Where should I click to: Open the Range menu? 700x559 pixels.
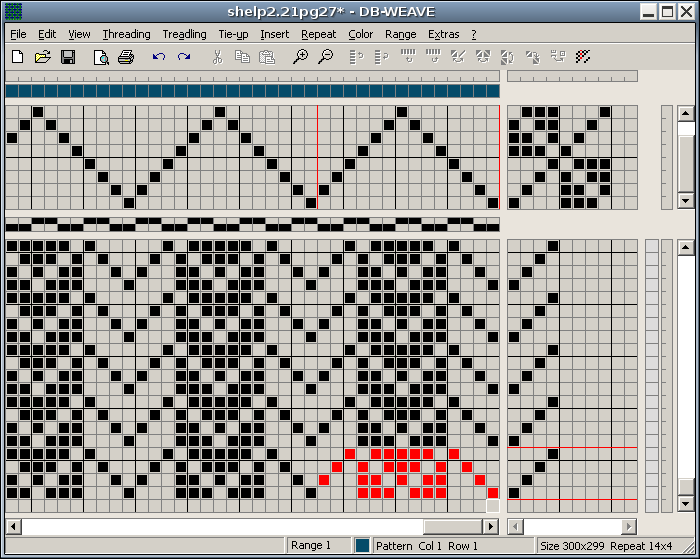(x=400, y=34)
